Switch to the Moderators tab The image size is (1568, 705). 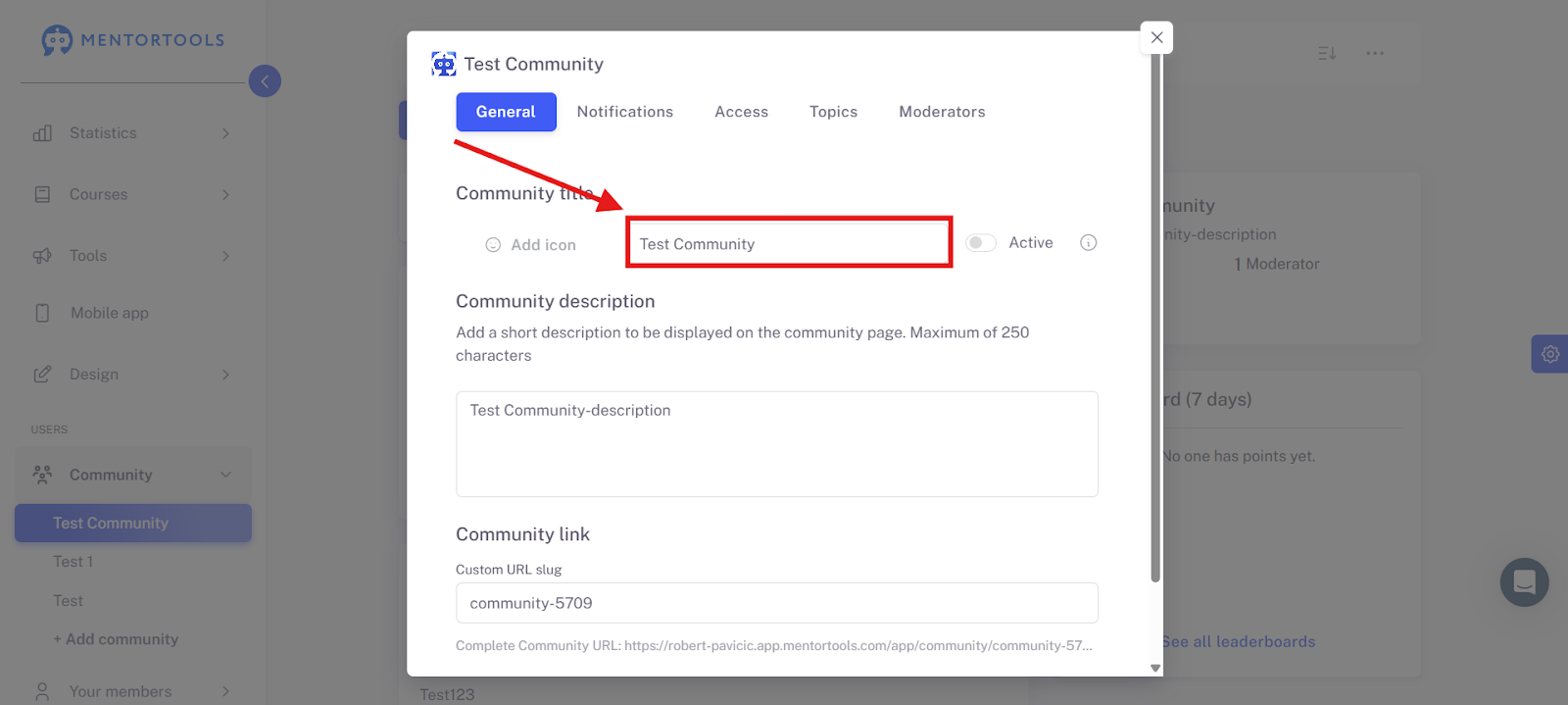click(x=942, y=112)
